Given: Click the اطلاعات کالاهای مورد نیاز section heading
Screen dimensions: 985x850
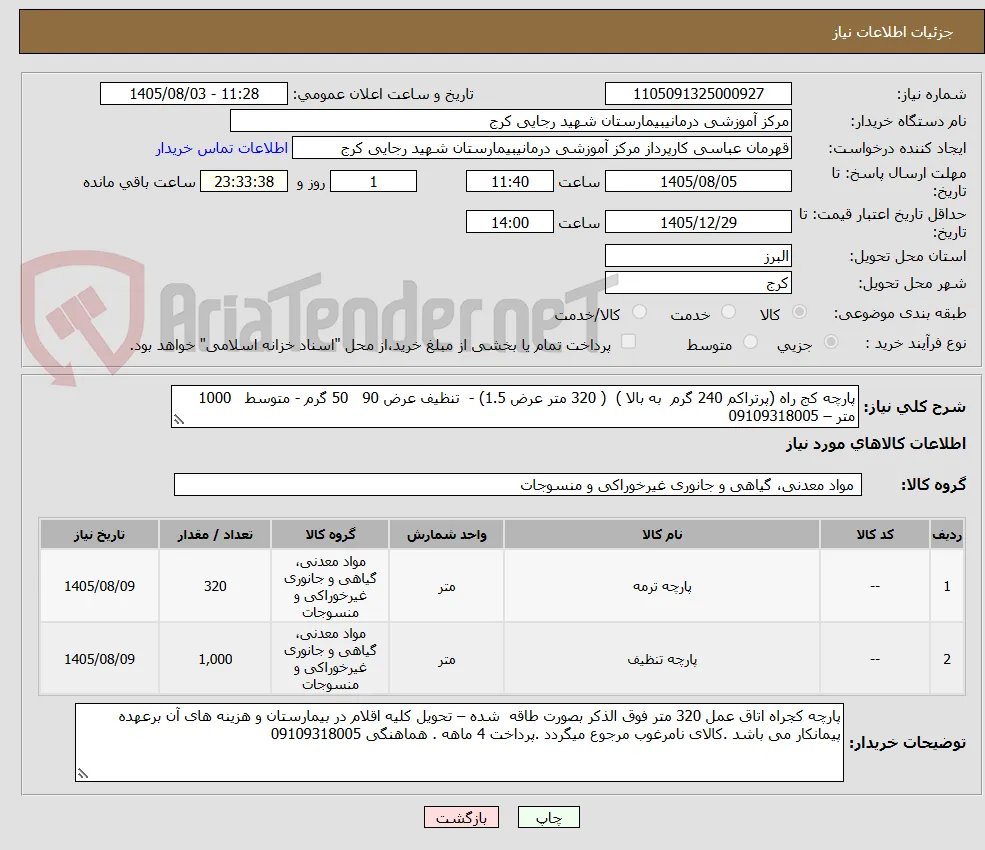Looking at the screenshot, I should tap(876, 444).
